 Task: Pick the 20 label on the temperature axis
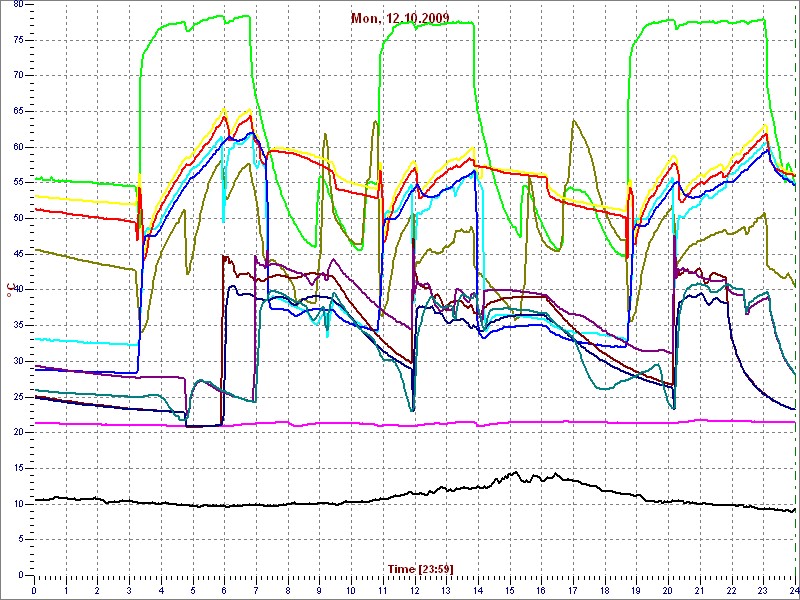point(18,432)
